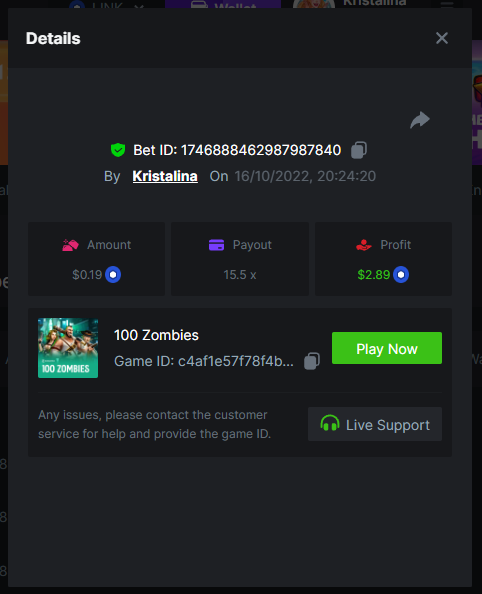482x594 pixels.
Task: Click the 100 Zombies game thumbnail
Action: (x=68, y=348)
